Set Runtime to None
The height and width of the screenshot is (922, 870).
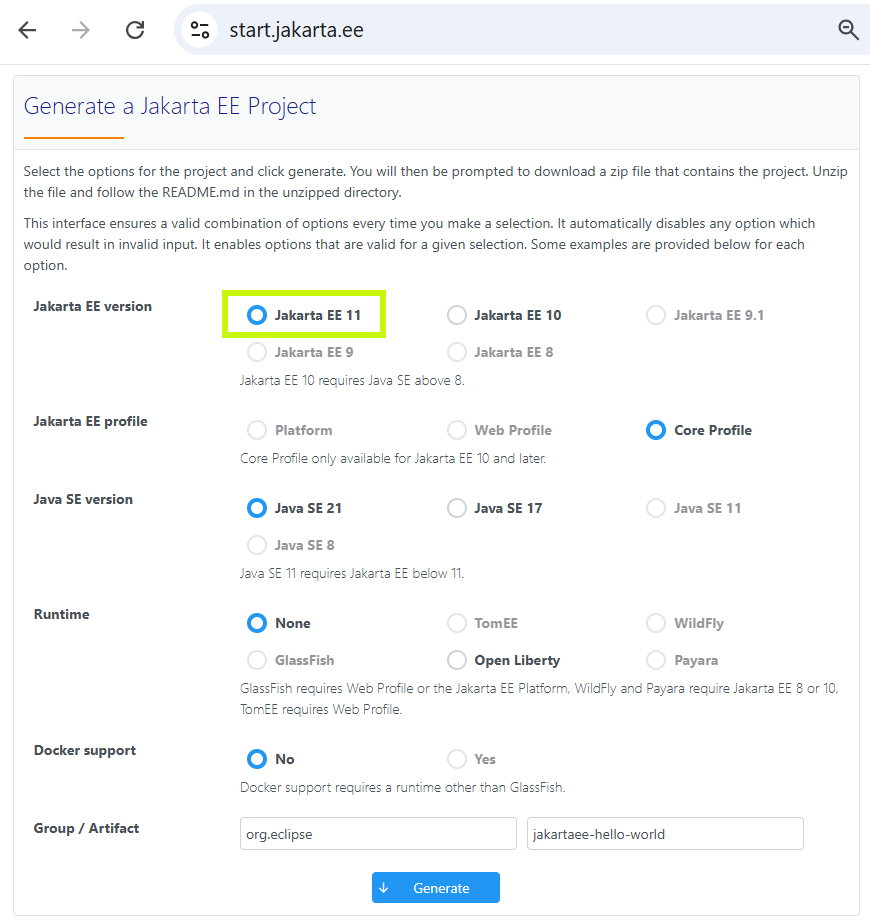257,623
